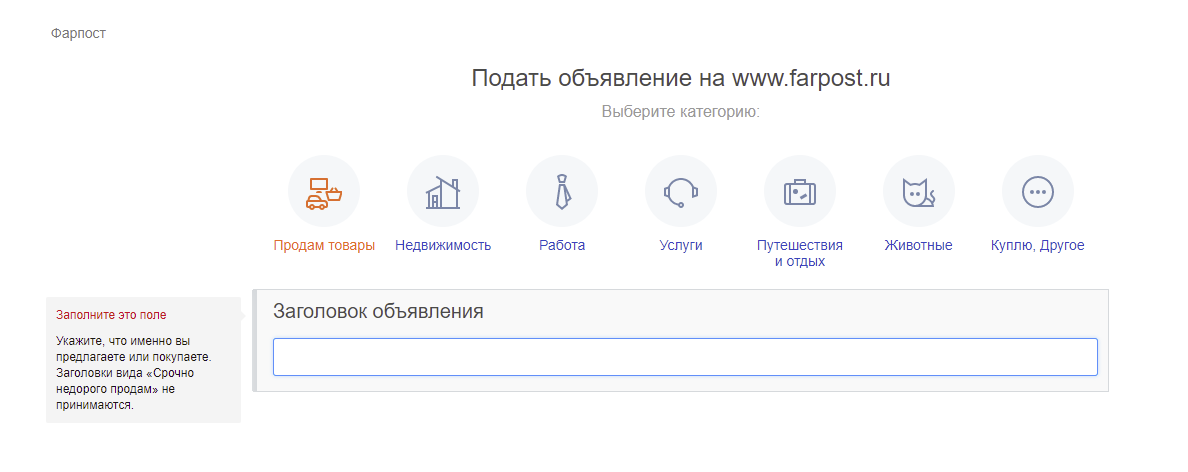Screen dimensions: 1188x472
Task: Choose the Работа necktie icon
Action: tap(562, 191)
